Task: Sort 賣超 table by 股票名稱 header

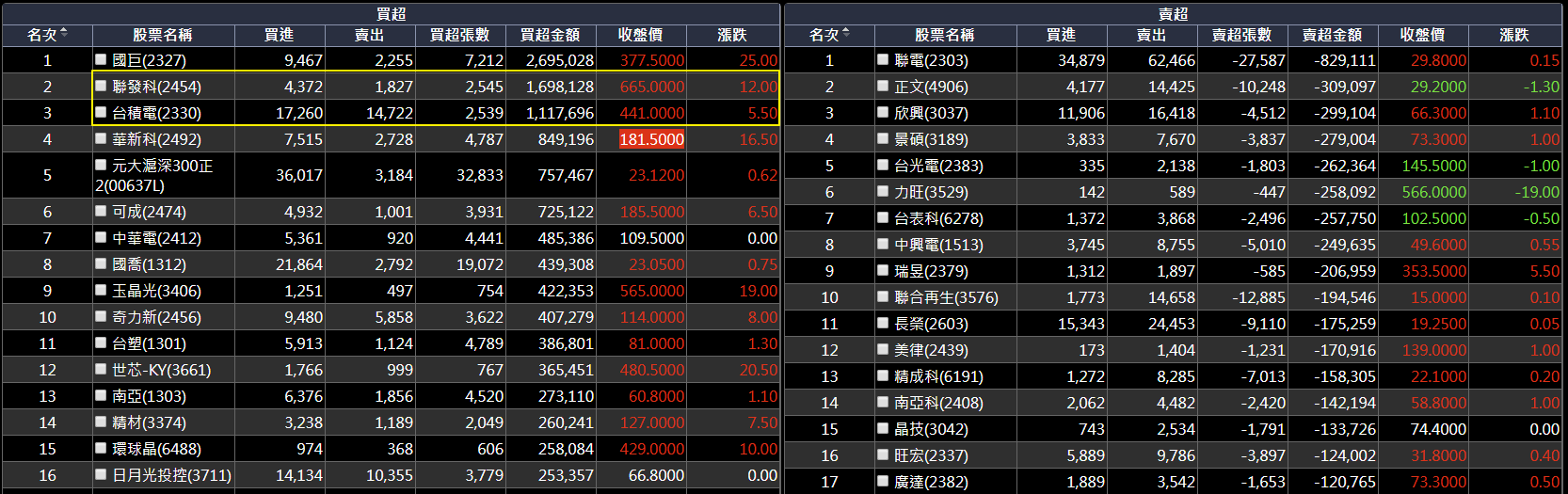Action: tap(945, 35)
